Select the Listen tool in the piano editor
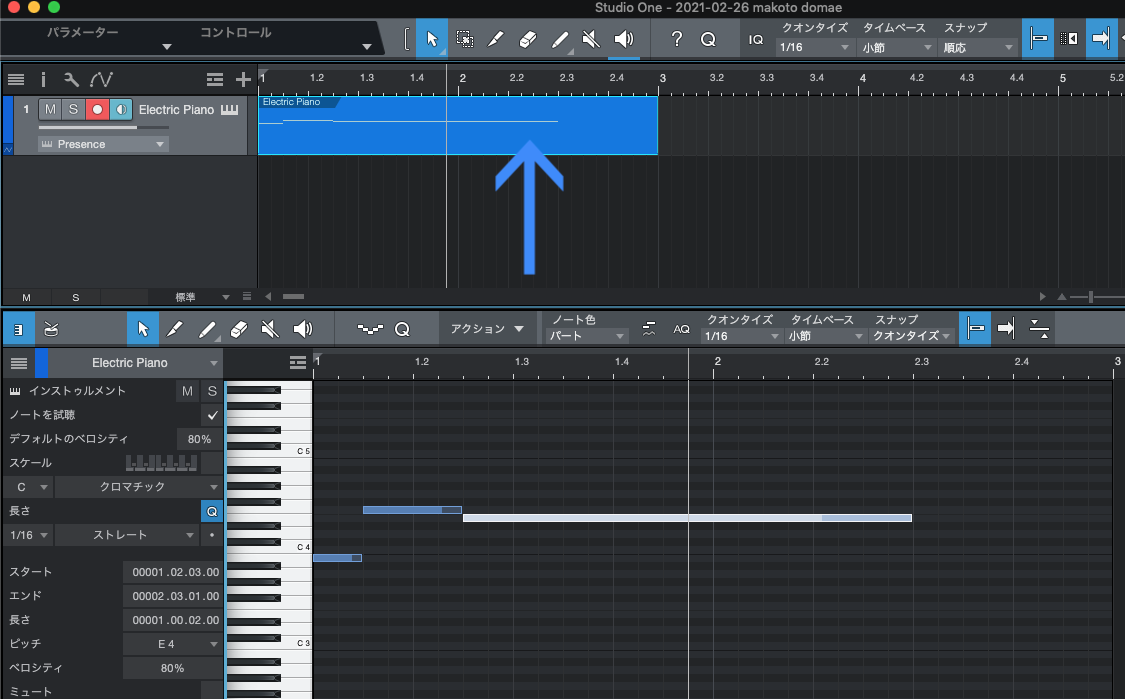The width and height of the screenshot is (1125, 699). (303, 329)
